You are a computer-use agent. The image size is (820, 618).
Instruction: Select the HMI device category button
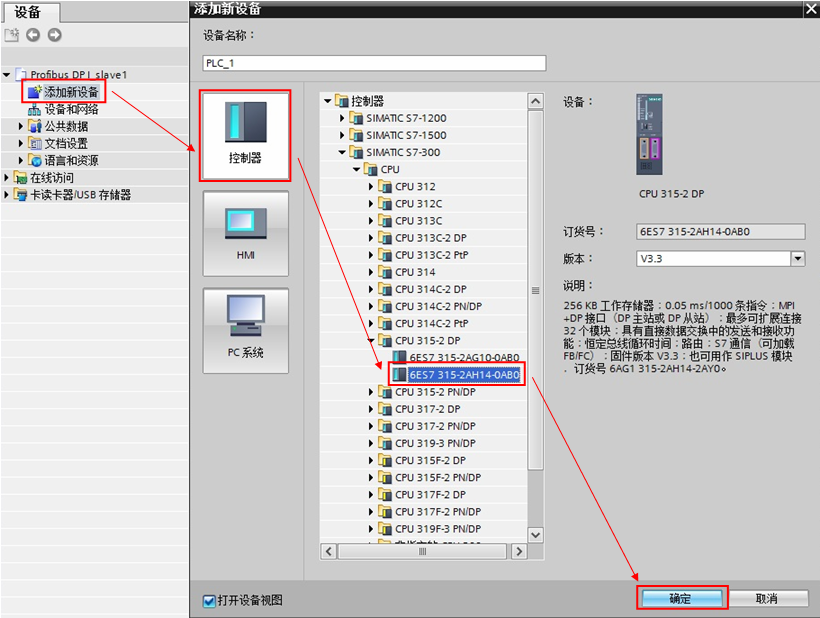pos(245,234)
